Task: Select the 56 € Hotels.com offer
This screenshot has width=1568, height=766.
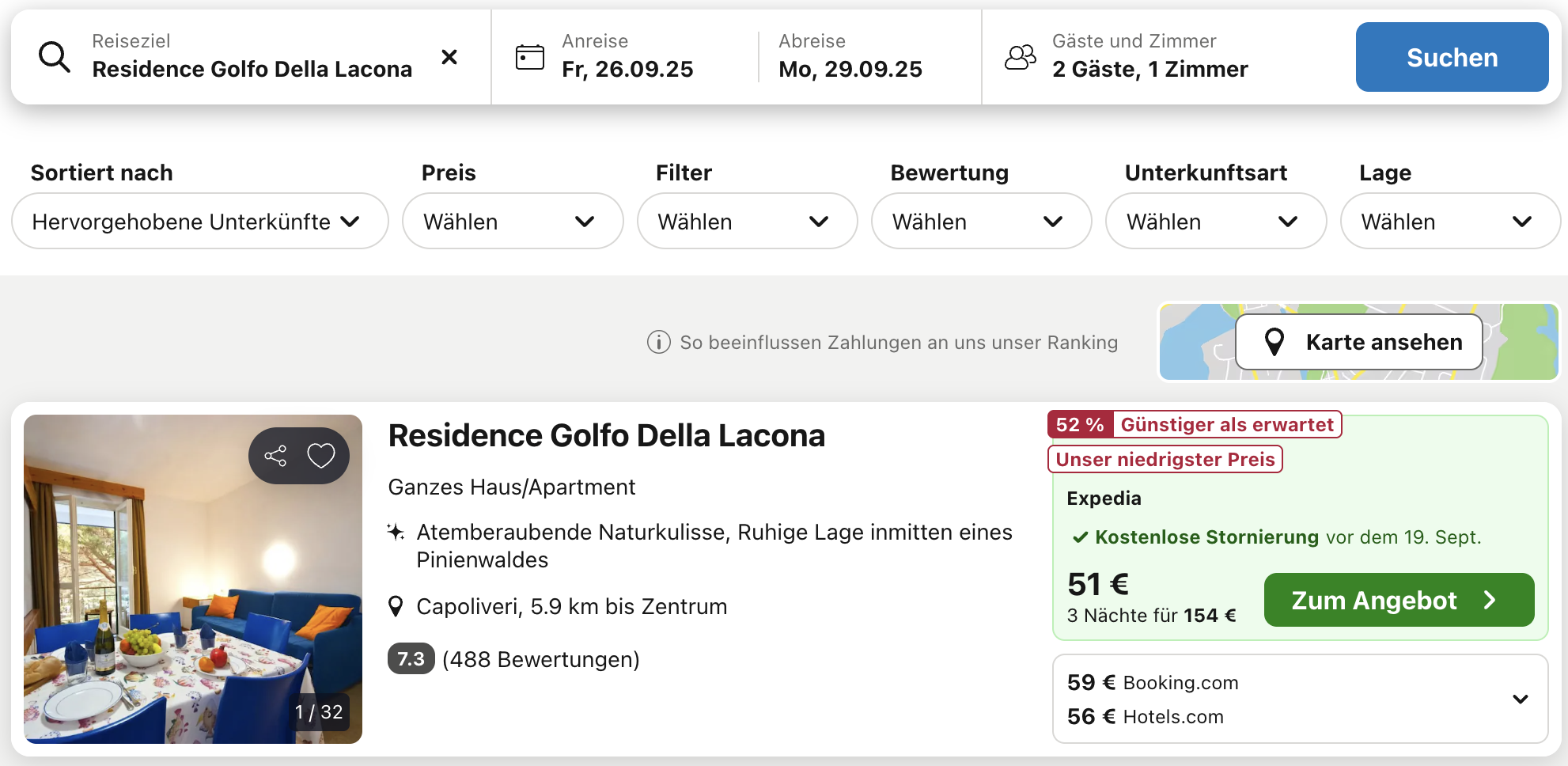Action: [1146, 716]
